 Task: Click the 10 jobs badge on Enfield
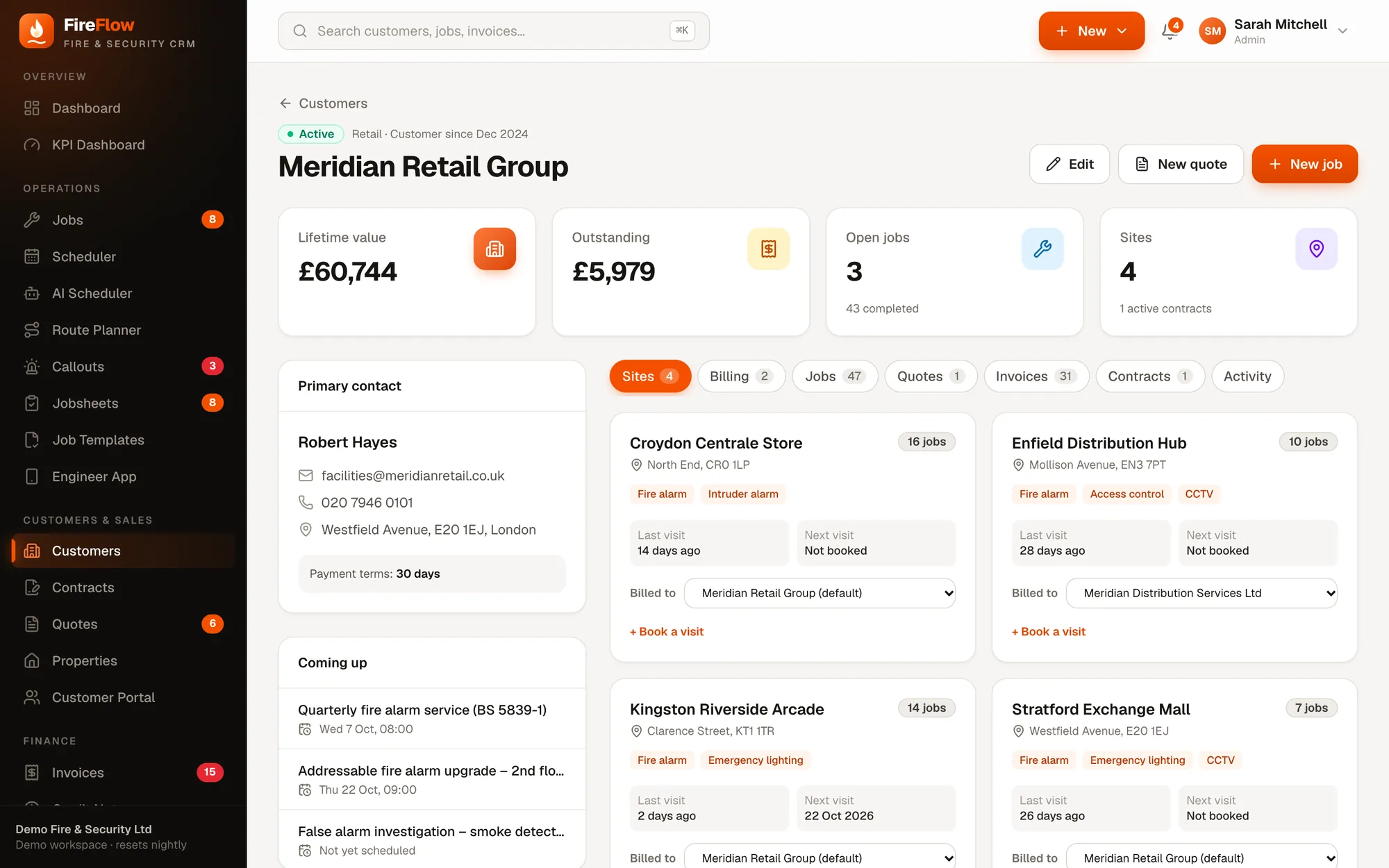coord(1308,442)
